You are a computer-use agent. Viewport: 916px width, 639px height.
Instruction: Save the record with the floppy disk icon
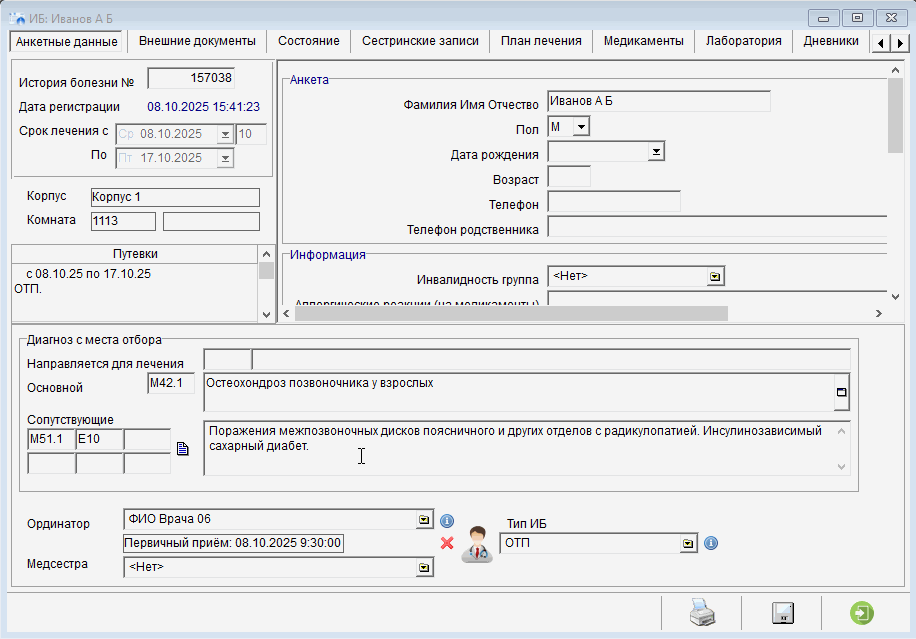[782, 613]
